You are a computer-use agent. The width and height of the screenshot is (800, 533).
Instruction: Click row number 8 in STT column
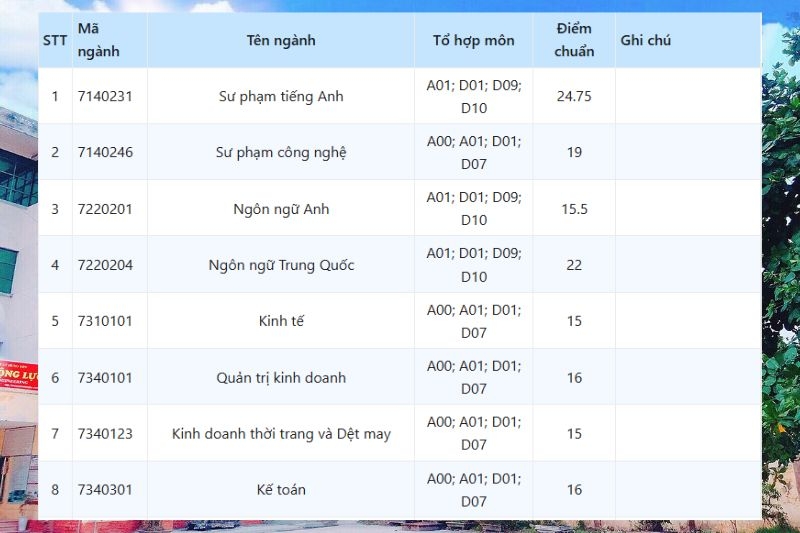click(x=55, y=490)
